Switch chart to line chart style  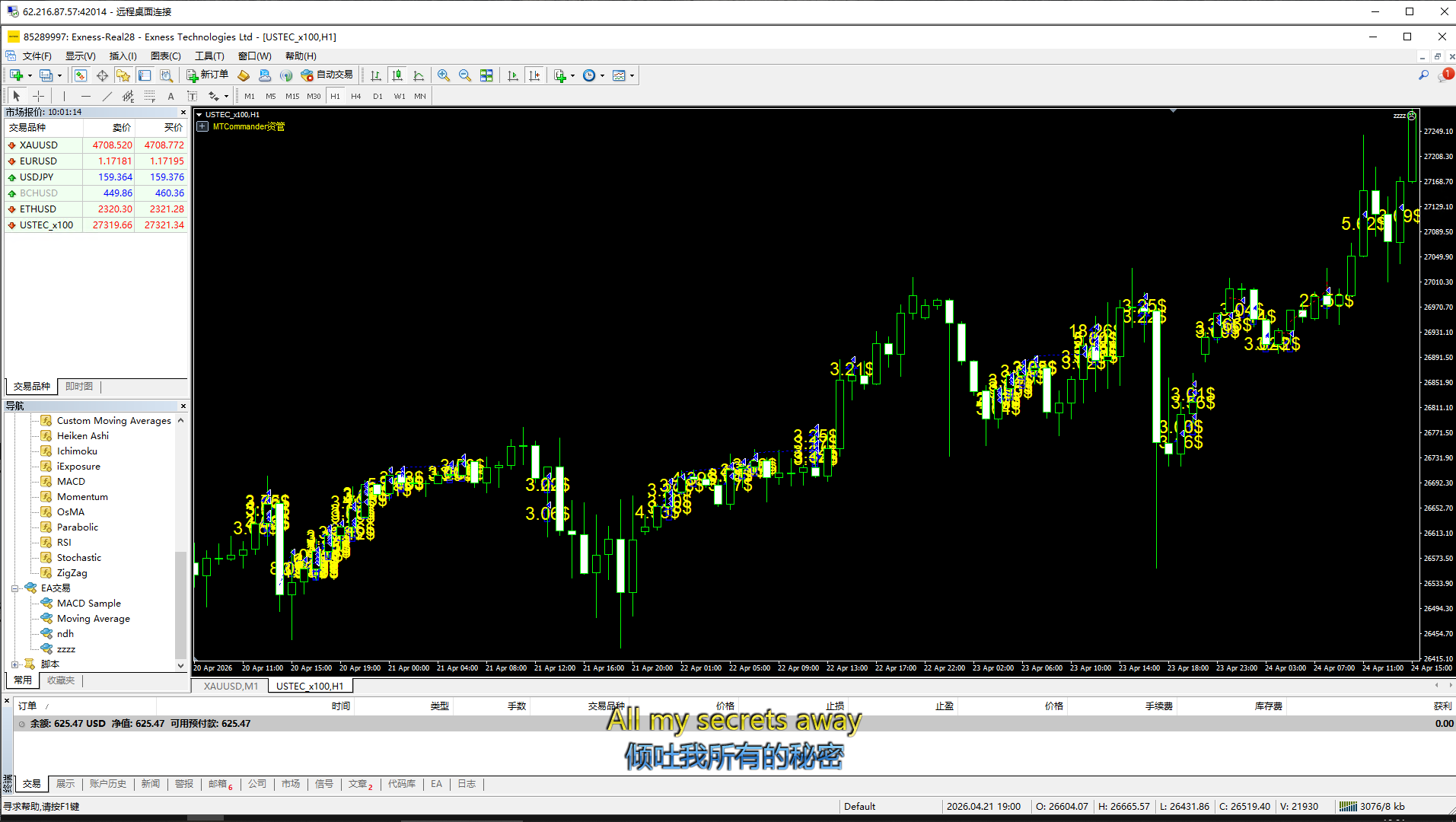click(419, 75)
